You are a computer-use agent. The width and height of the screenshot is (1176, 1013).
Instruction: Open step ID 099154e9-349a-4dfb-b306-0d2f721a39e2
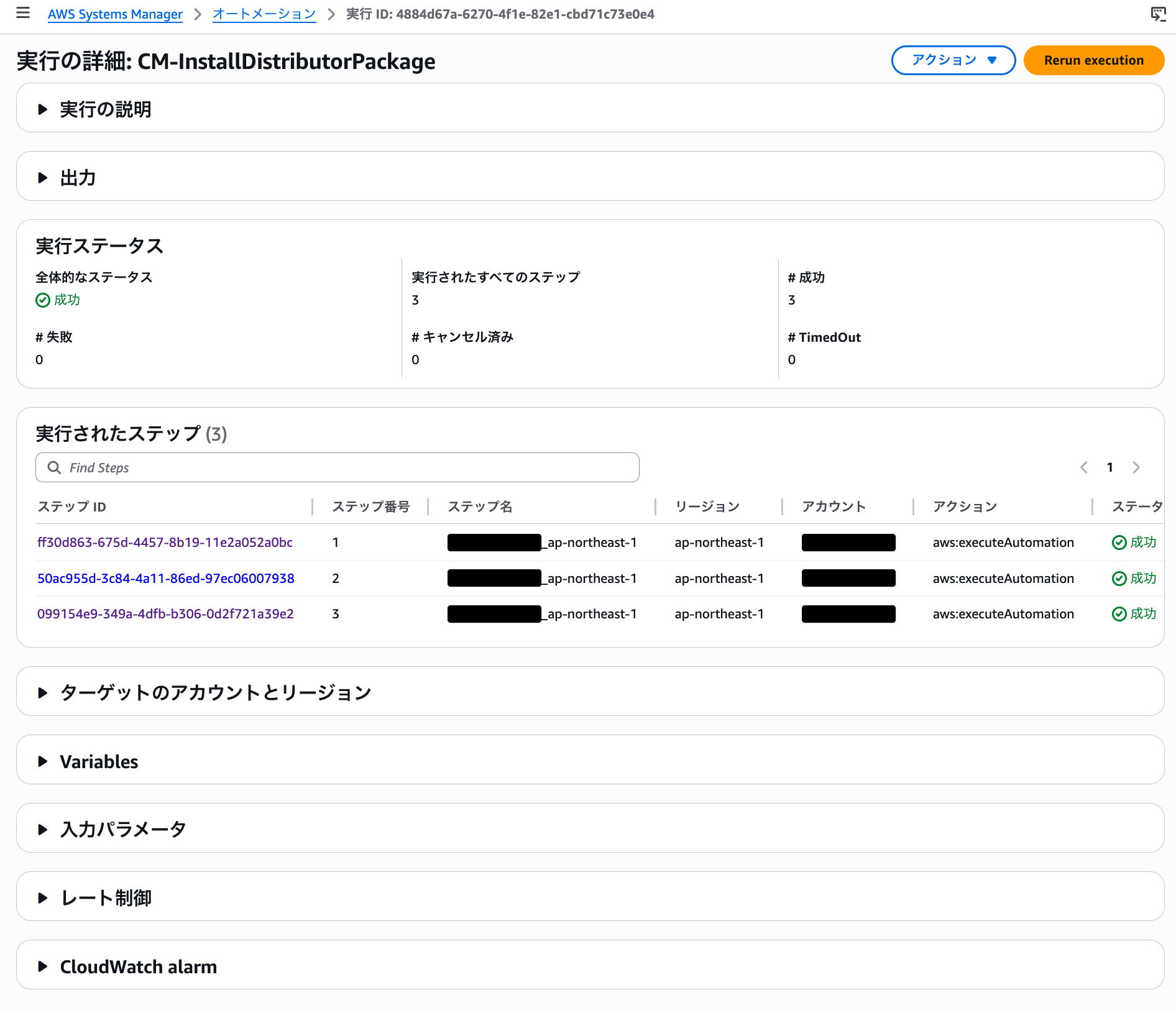pos(165,614)
